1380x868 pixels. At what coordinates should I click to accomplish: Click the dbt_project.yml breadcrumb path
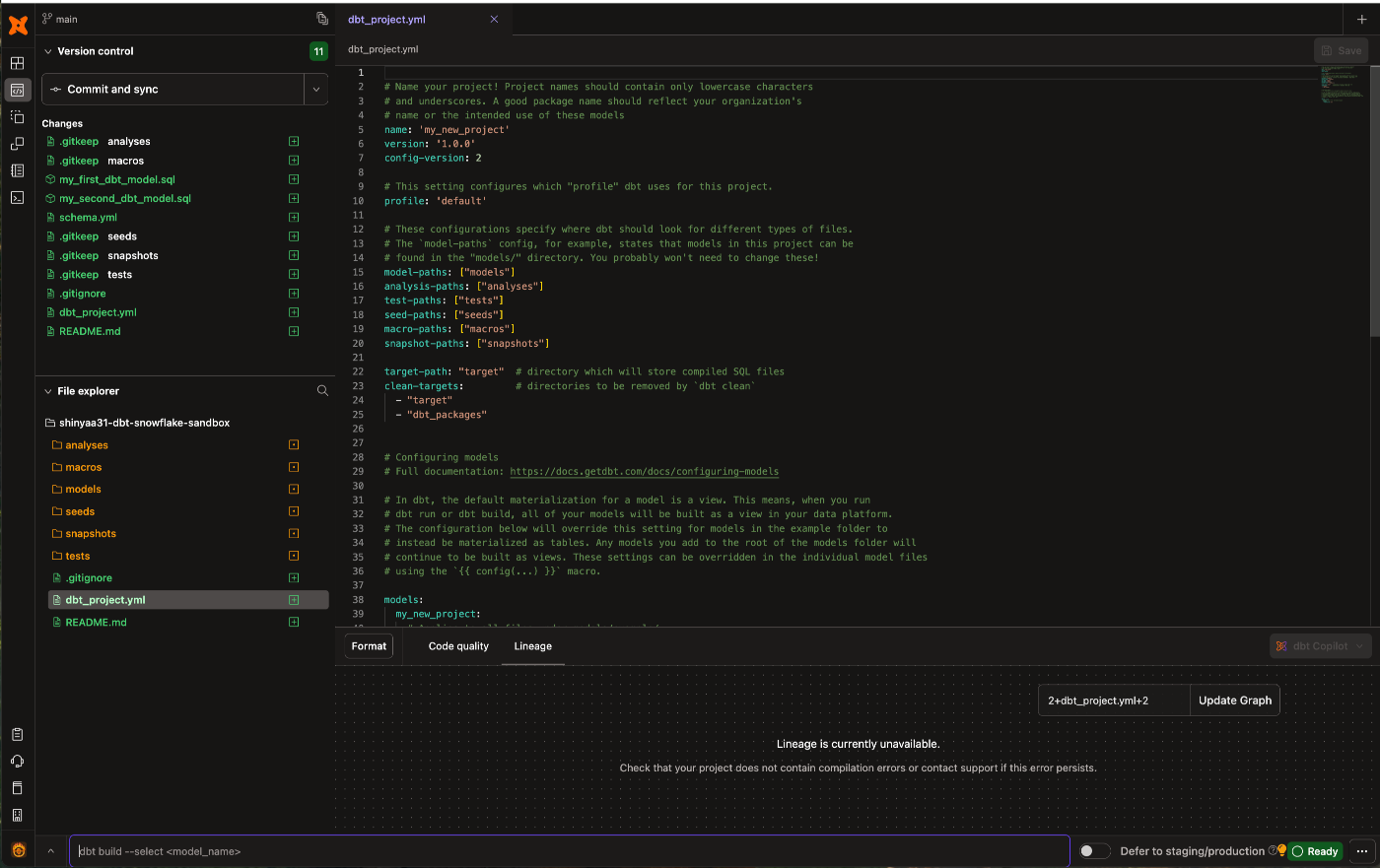tap(382, 49)
